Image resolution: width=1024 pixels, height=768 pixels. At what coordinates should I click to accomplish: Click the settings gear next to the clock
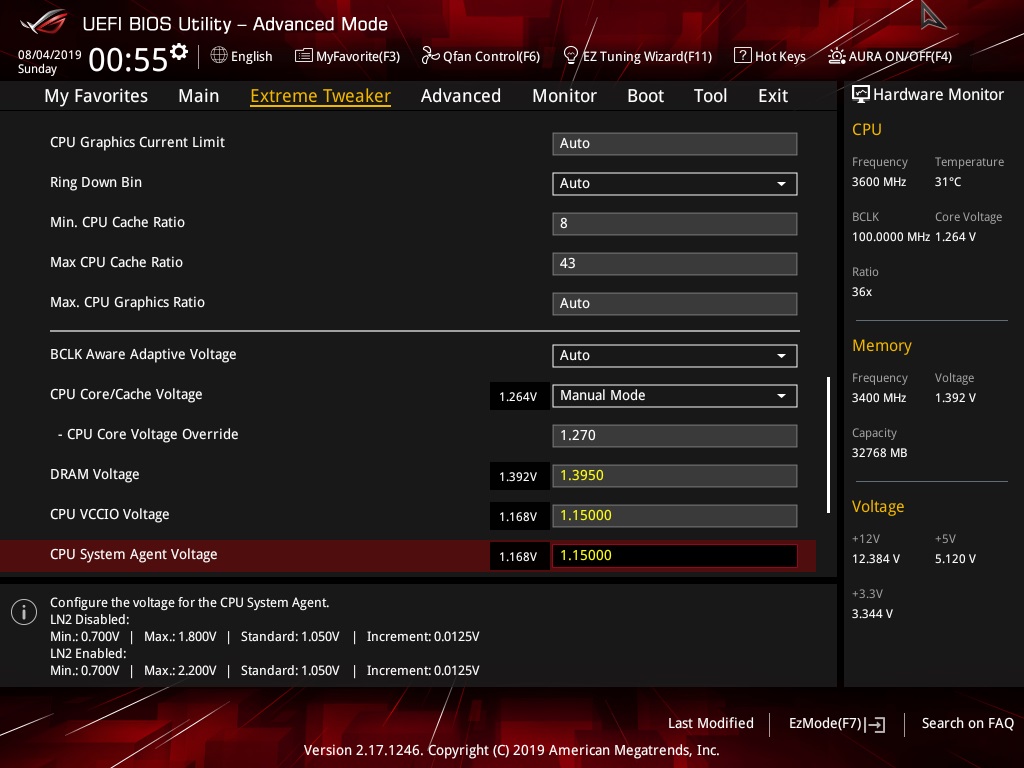[x=179, y=52]
